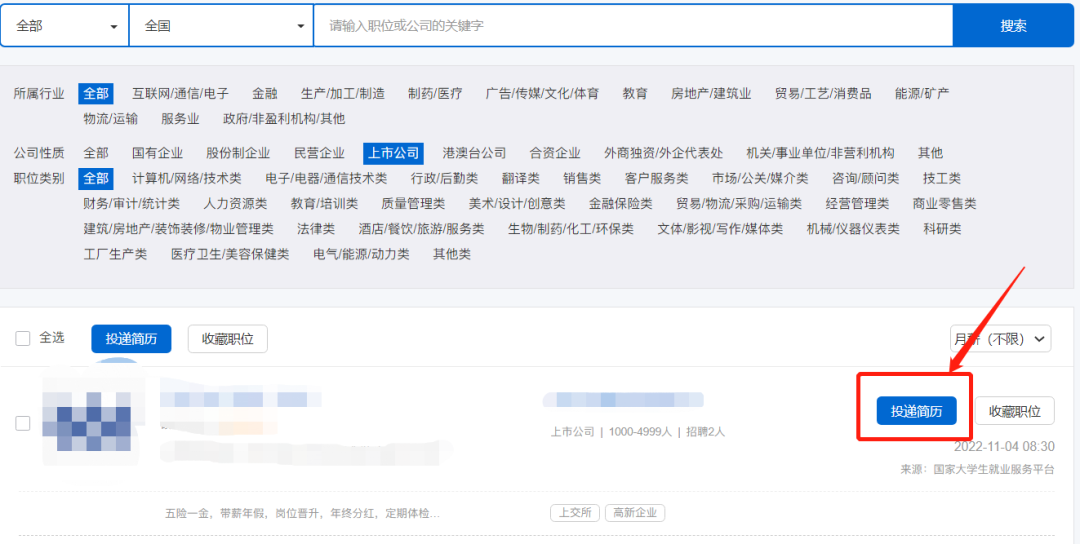Filter by 贸易/工艺/消费品 industry
This screenshot has width=1080, height=544.
tap(822, 94)
